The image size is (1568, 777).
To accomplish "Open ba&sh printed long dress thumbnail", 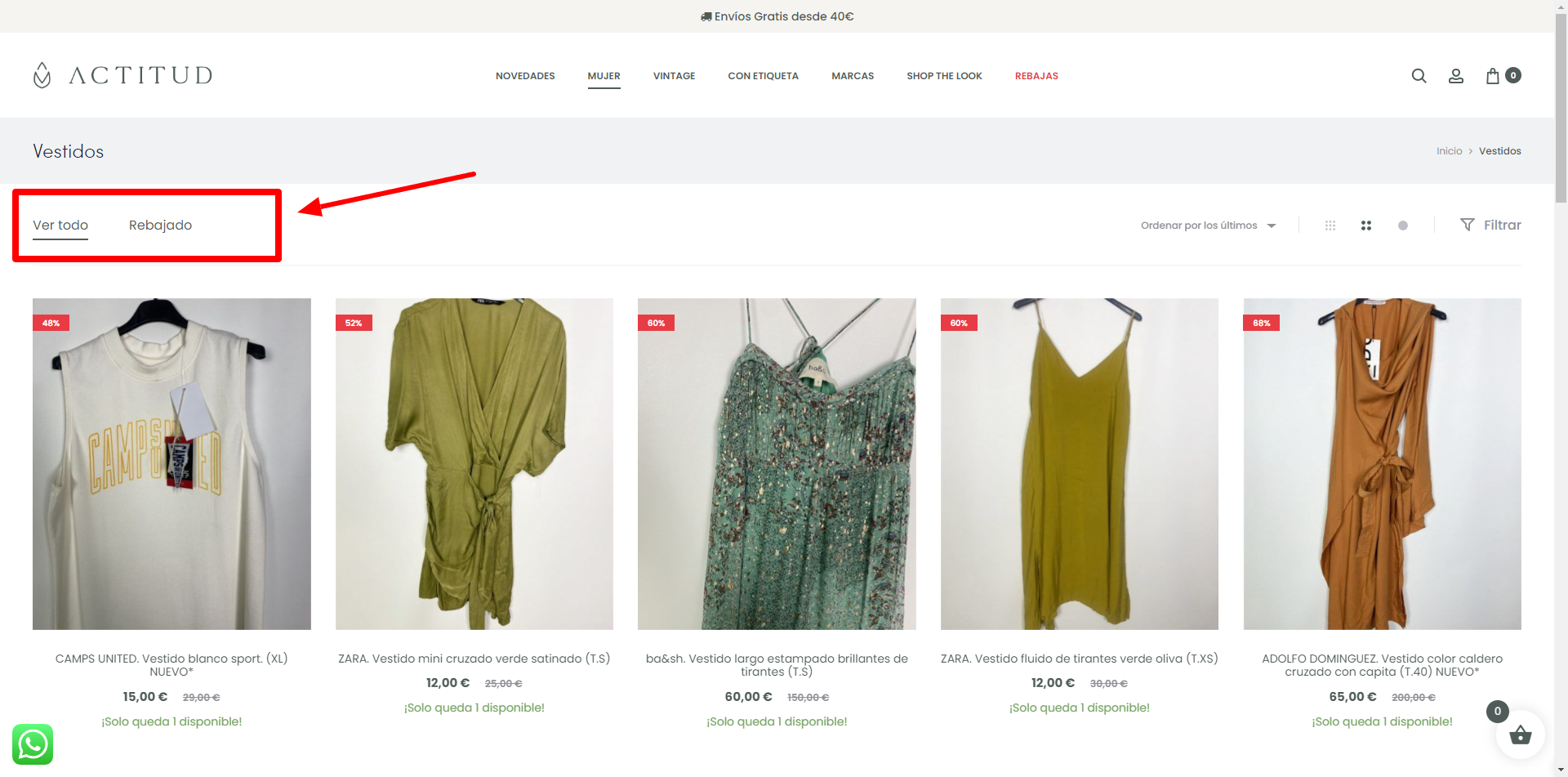I will pos(777,464).
